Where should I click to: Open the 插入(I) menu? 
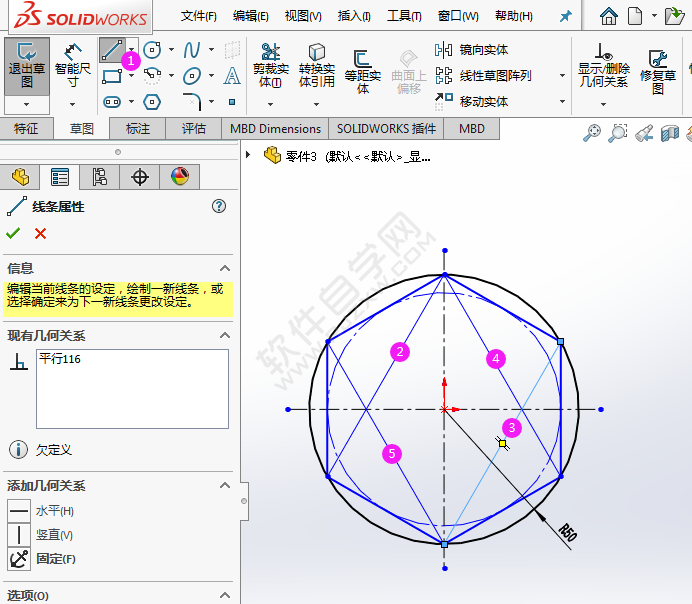354,16
